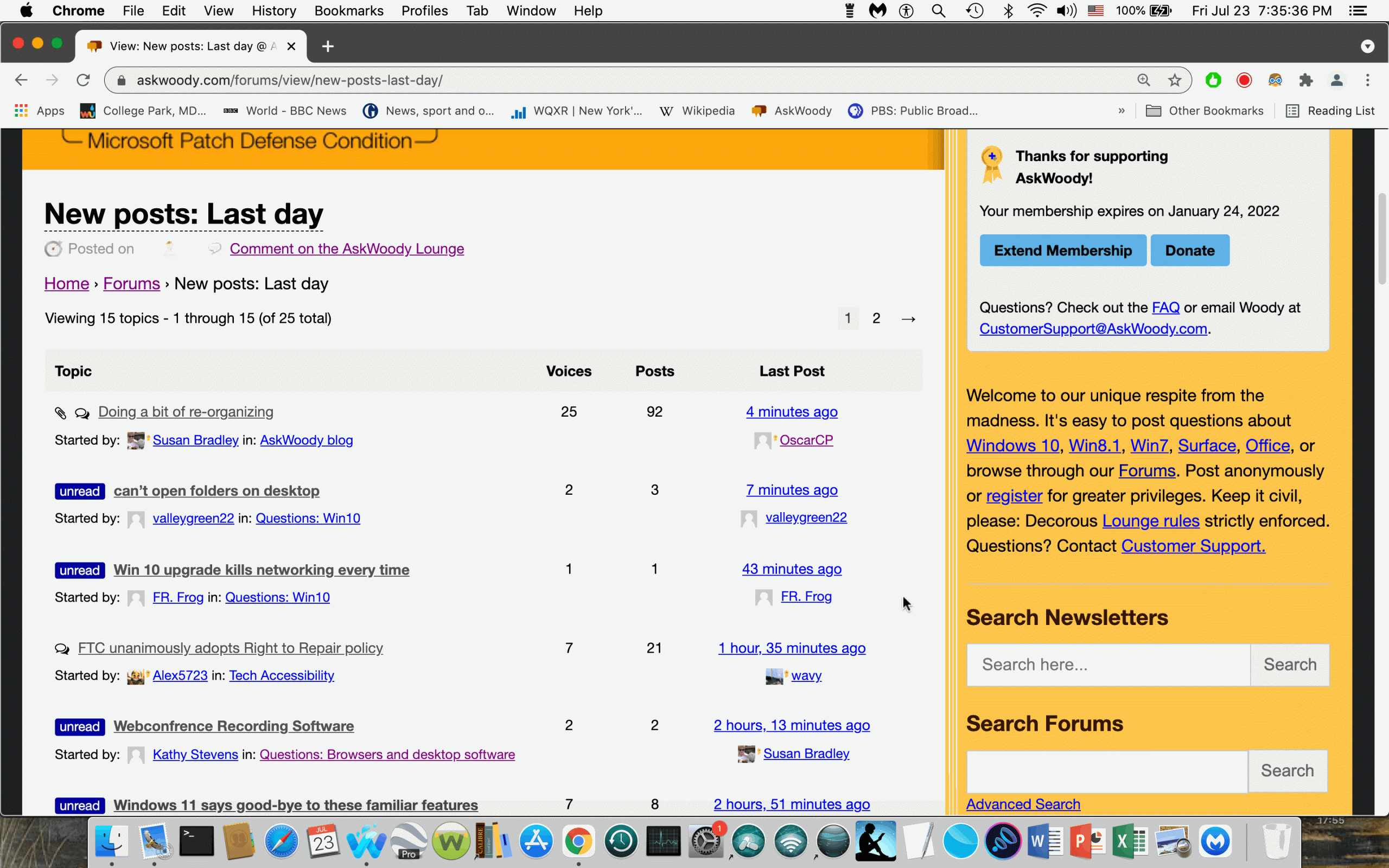Open the Bookmarks menu in menu bar

(348, 11)
